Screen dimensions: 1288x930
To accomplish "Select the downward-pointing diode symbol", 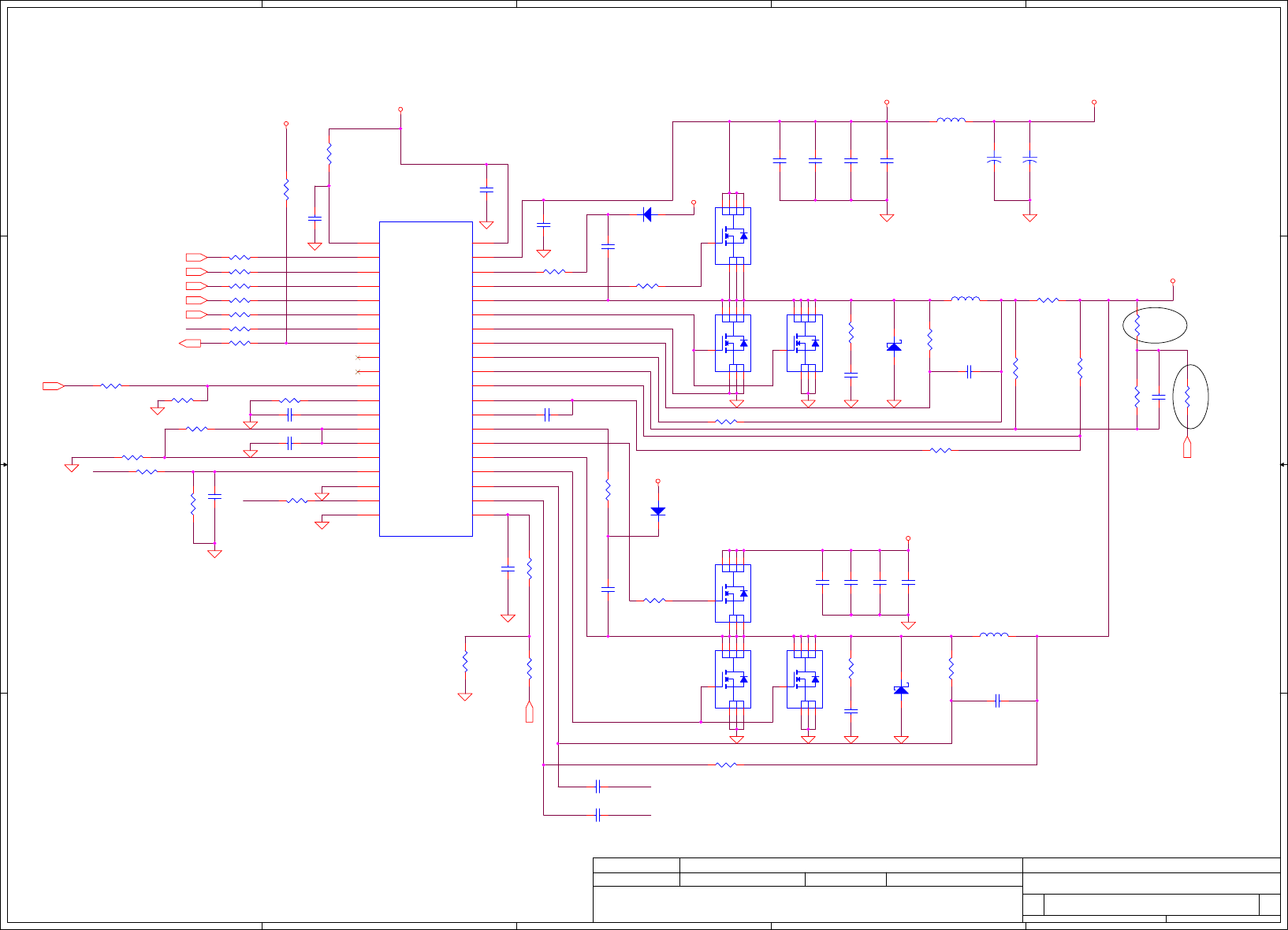I will coord(658,511).
